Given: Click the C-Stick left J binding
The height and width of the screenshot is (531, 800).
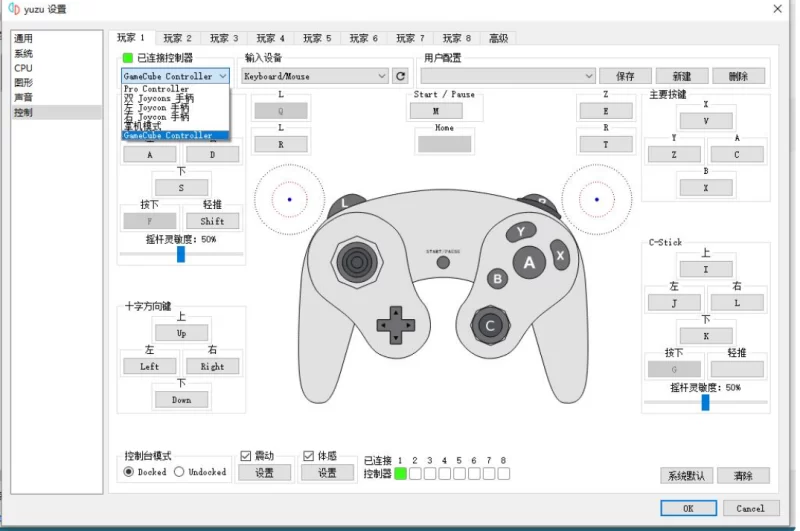Looking at the screenshot, I should [x=674, y=303].
